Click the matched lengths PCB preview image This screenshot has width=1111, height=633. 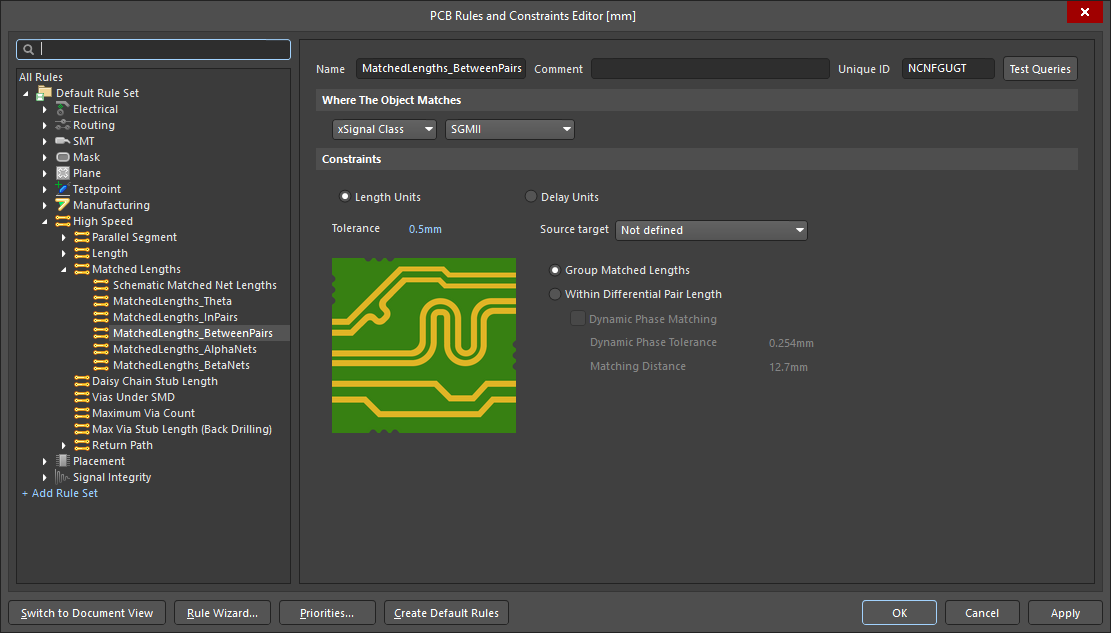[424, 345]
